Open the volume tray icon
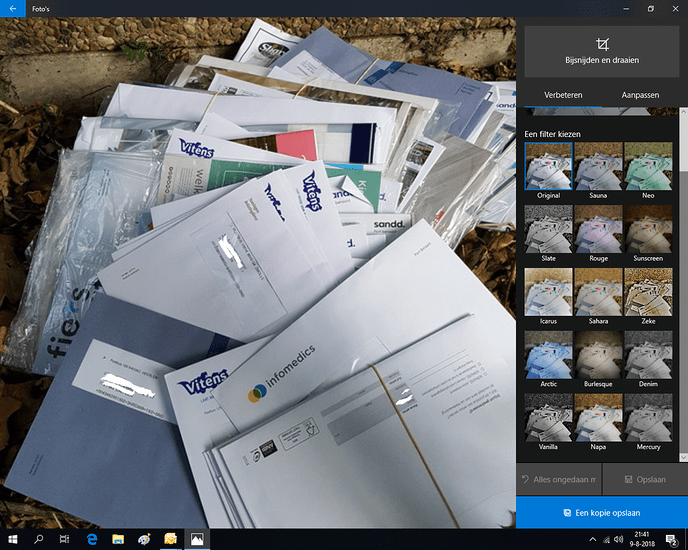 pyautogui.click(x=619, y=539)
